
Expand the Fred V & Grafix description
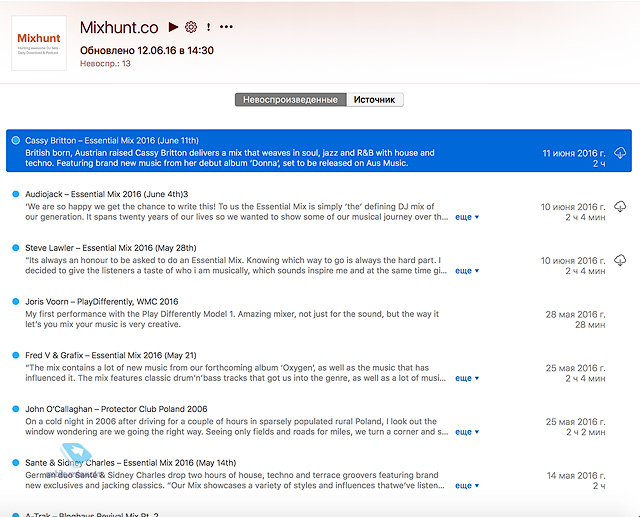click(467, 378)
